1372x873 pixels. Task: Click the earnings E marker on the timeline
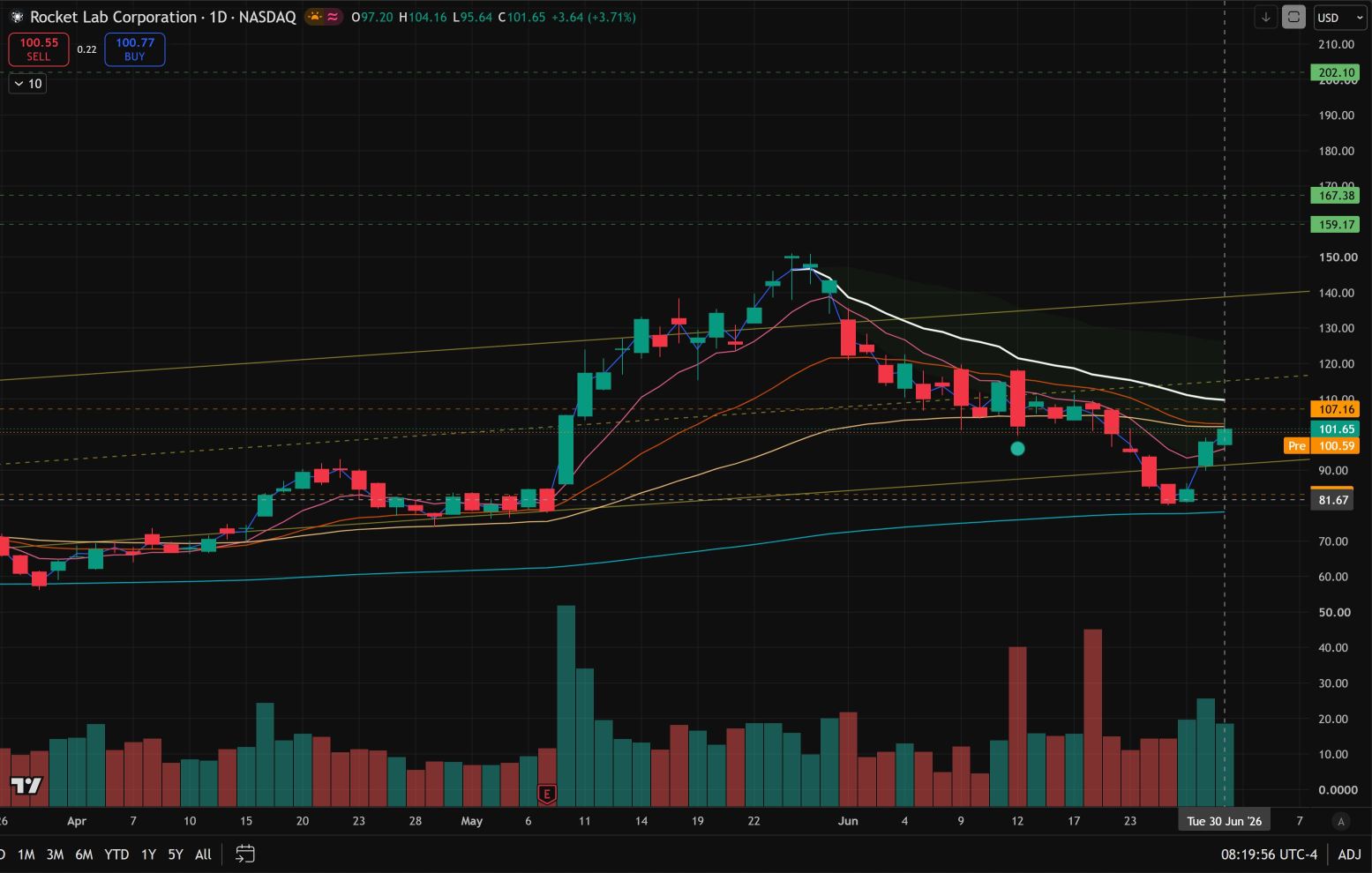[x=547, y=795]
